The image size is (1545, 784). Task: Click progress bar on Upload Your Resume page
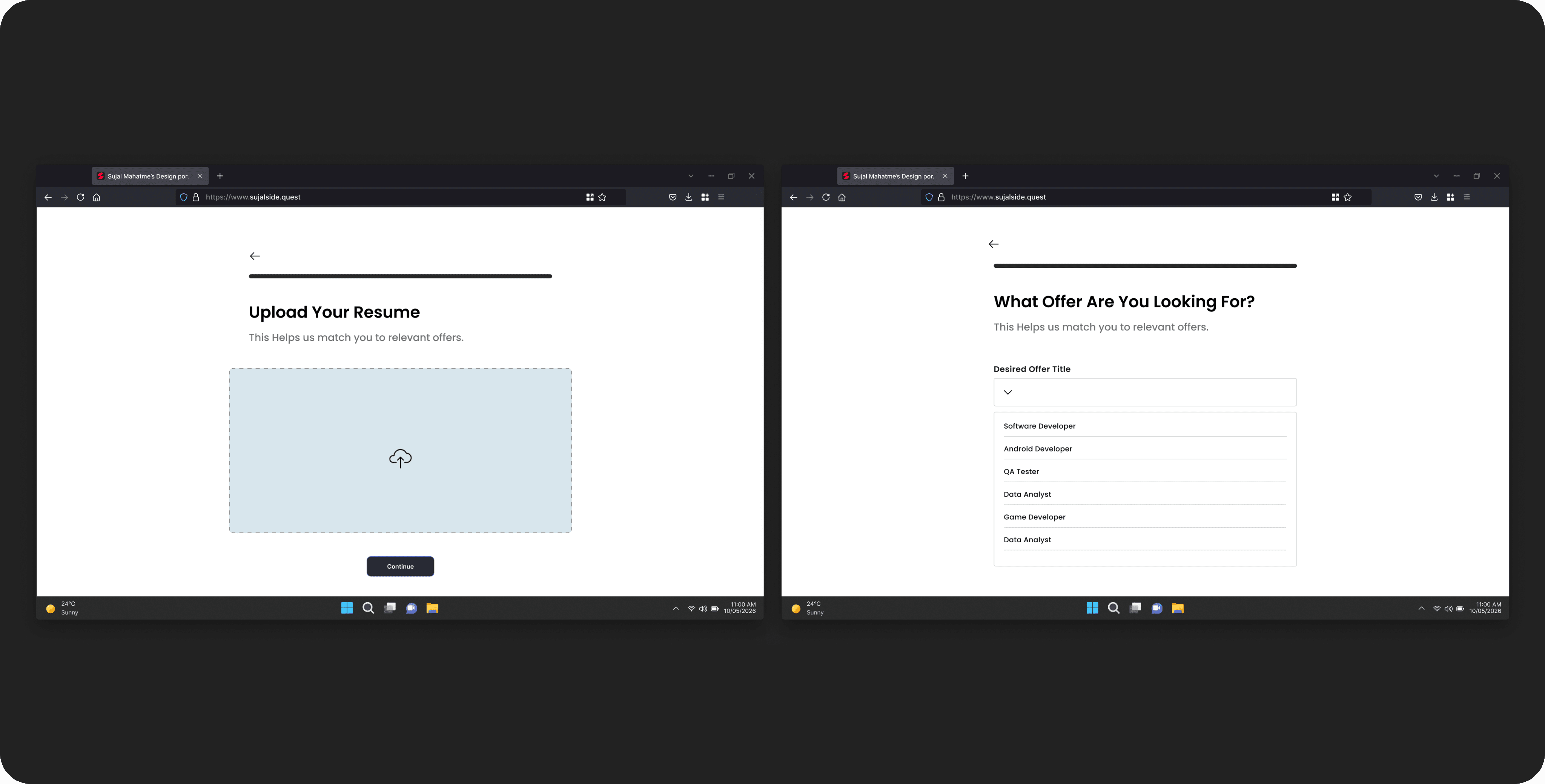(400, 276)
